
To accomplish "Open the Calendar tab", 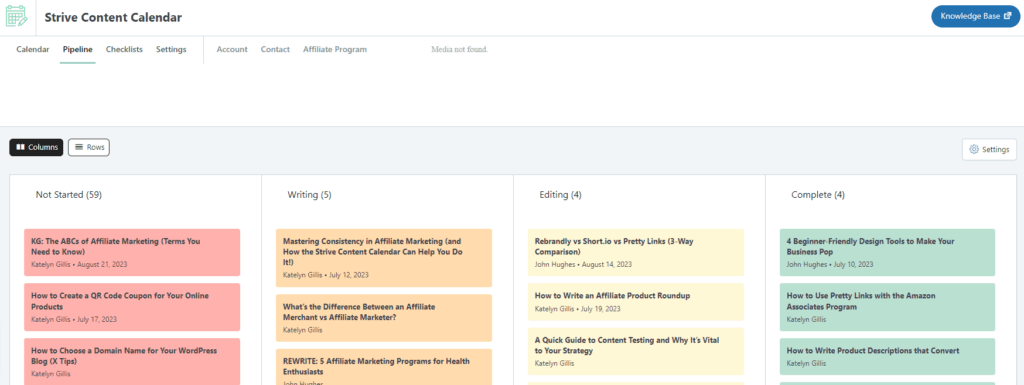I will (33, 50).
